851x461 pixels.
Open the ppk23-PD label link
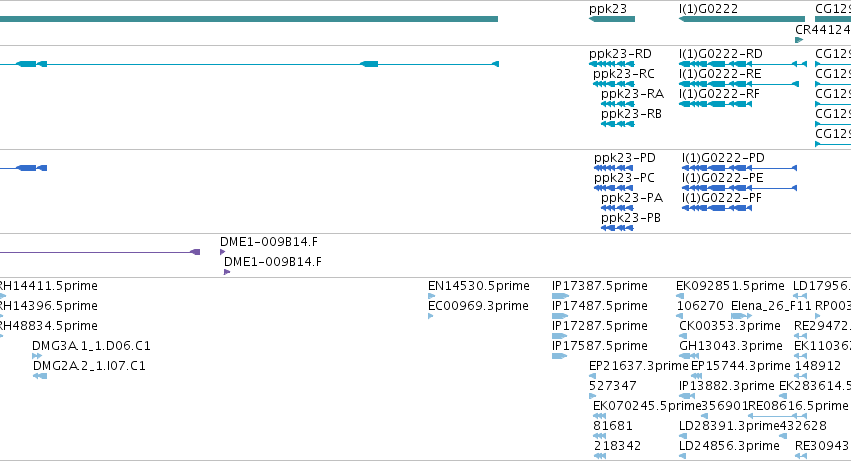(625, 158)
